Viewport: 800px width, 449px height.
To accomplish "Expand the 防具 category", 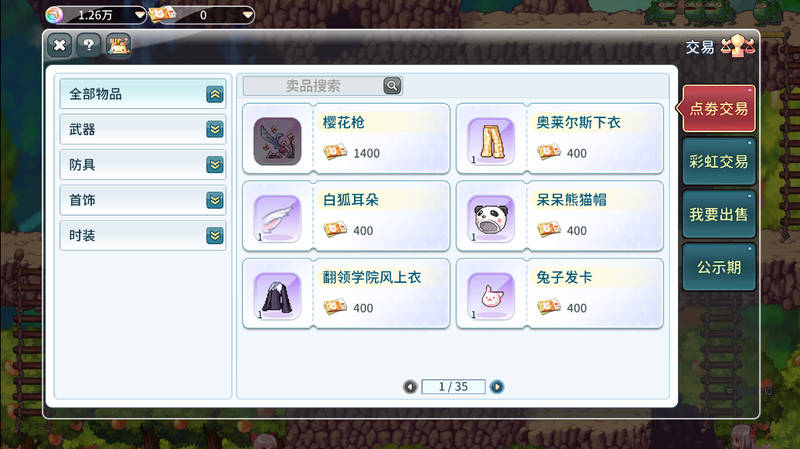I will coord(215,165).
